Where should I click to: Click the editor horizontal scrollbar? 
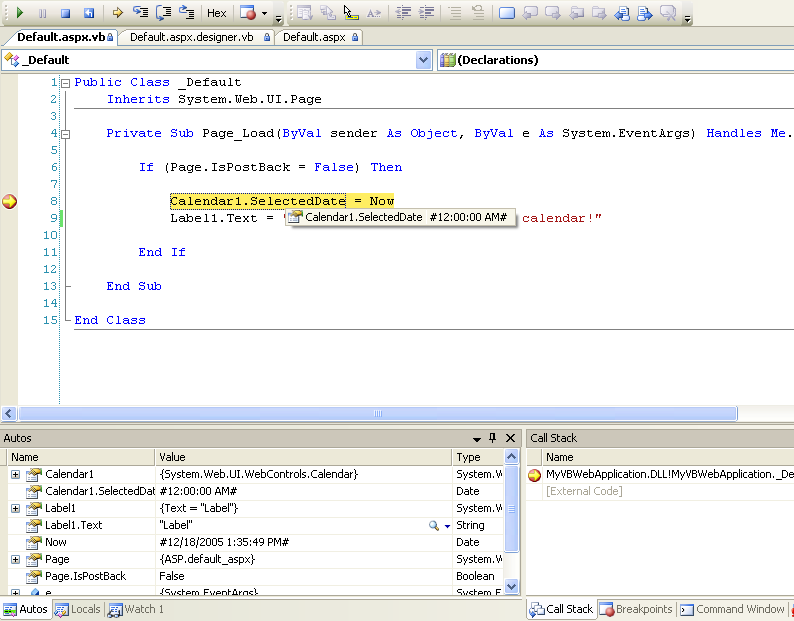377,413
